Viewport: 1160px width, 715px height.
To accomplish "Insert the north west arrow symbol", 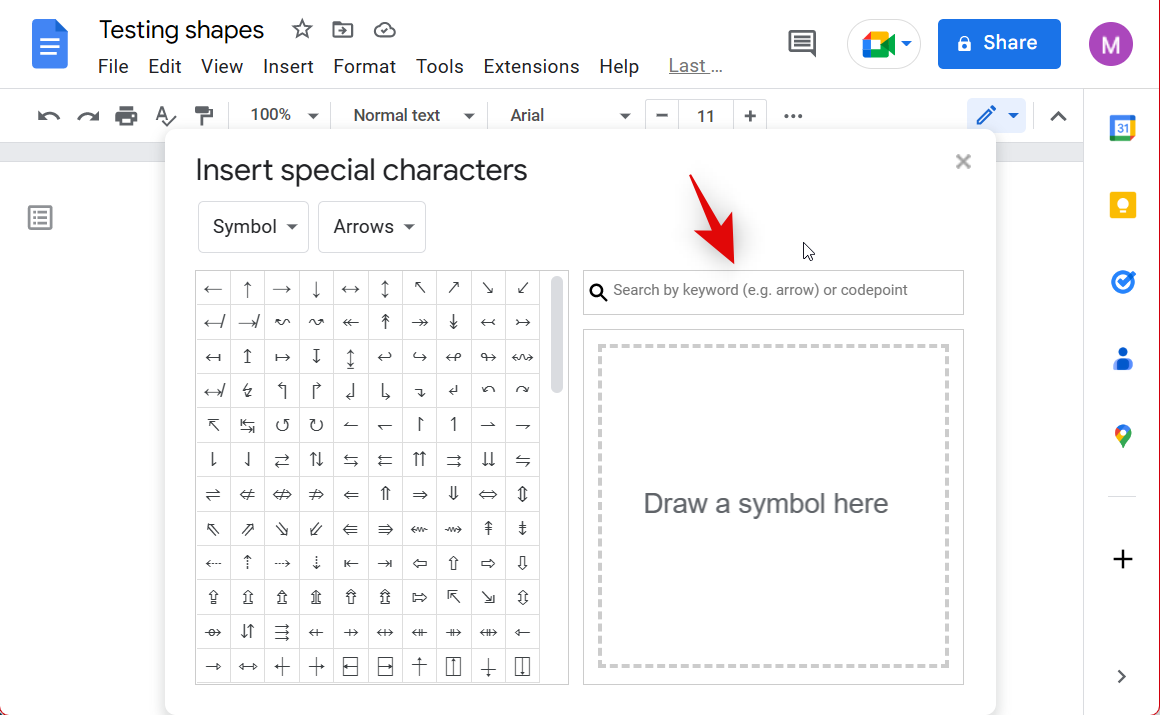I will pyautogui.click(x=419, y=289).
